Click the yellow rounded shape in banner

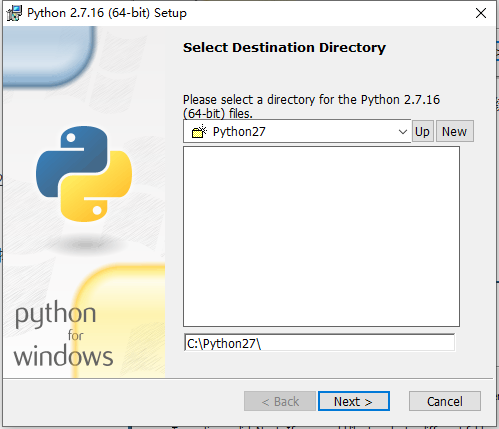pyautogui.click(x=119, y=321)
